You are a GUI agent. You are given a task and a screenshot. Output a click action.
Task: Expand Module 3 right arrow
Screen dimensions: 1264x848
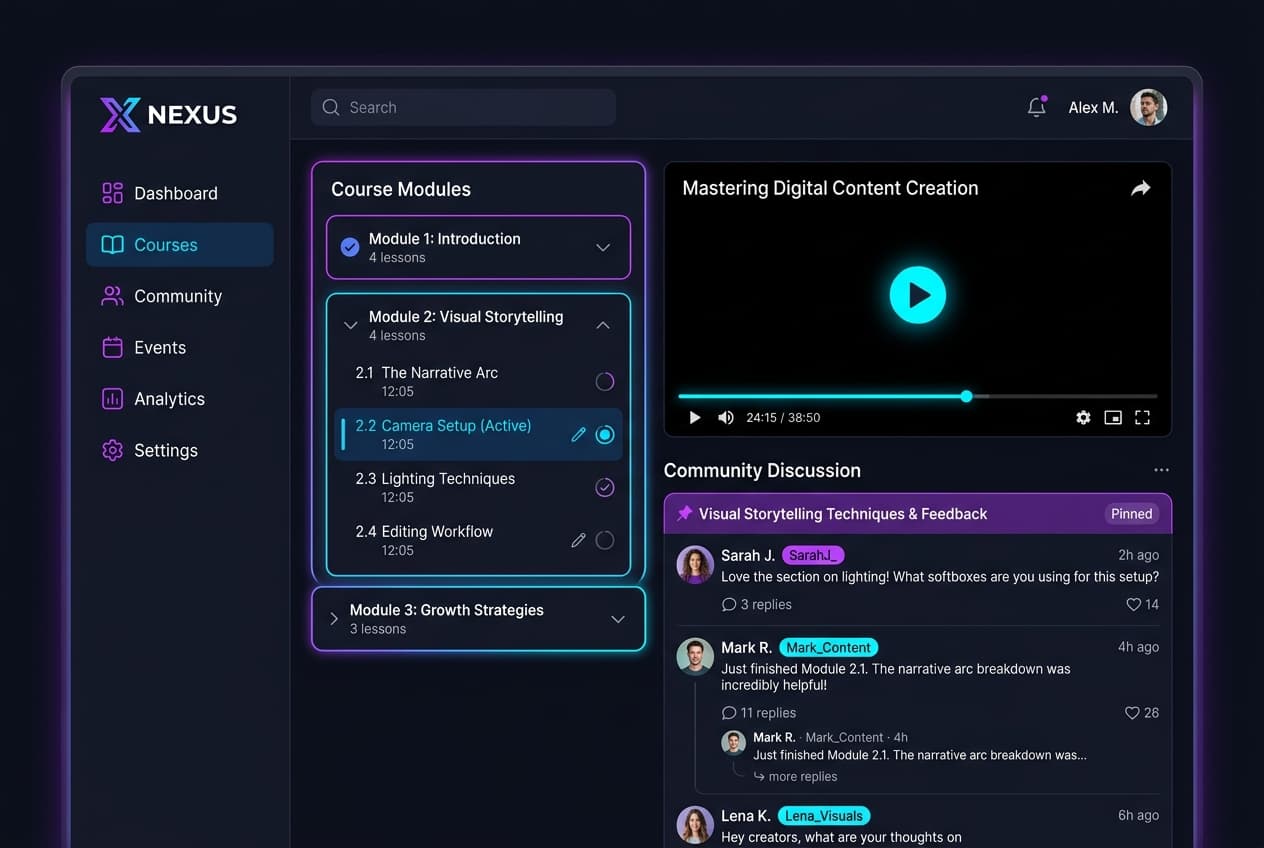pos(334,619)
